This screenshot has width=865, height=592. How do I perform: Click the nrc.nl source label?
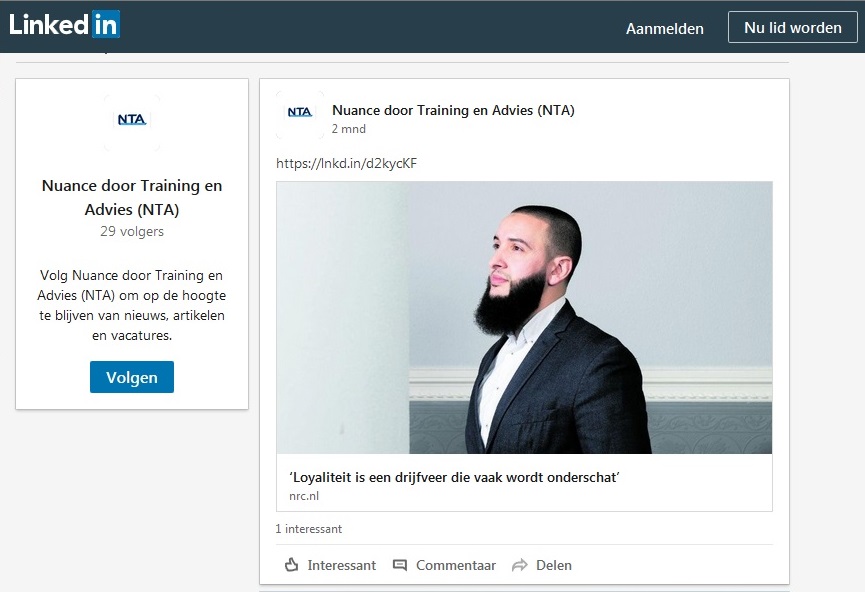[x=304, y=496]
